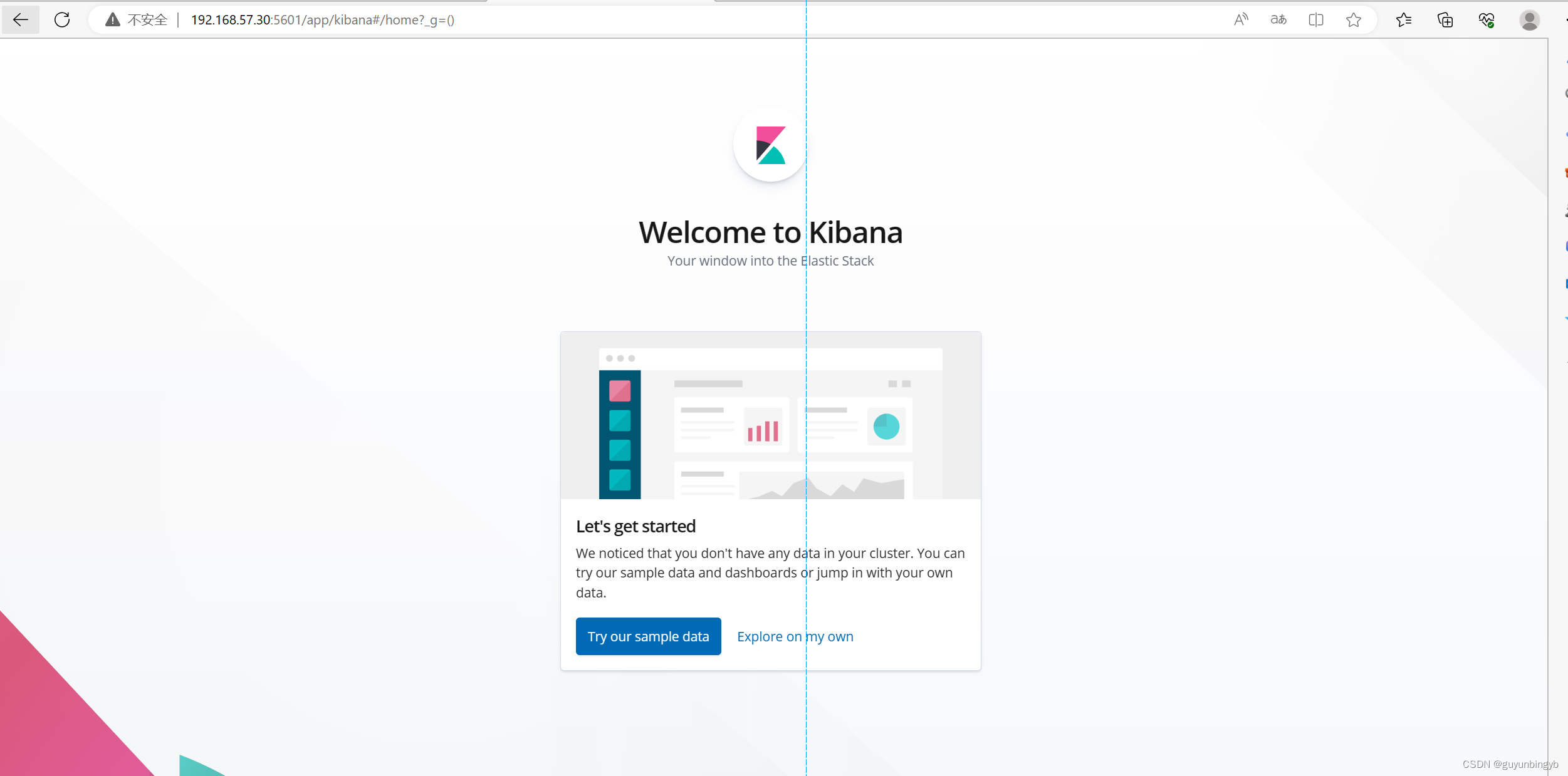Select the browser profile icon
Viewport: 1568px width, 776px height.
click(1528, 20)
